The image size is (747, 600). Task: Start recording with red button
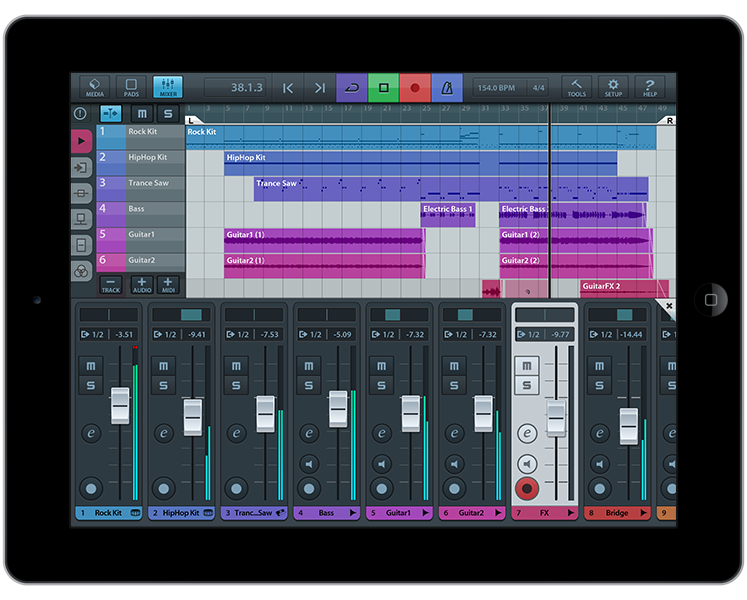point(415,88)
